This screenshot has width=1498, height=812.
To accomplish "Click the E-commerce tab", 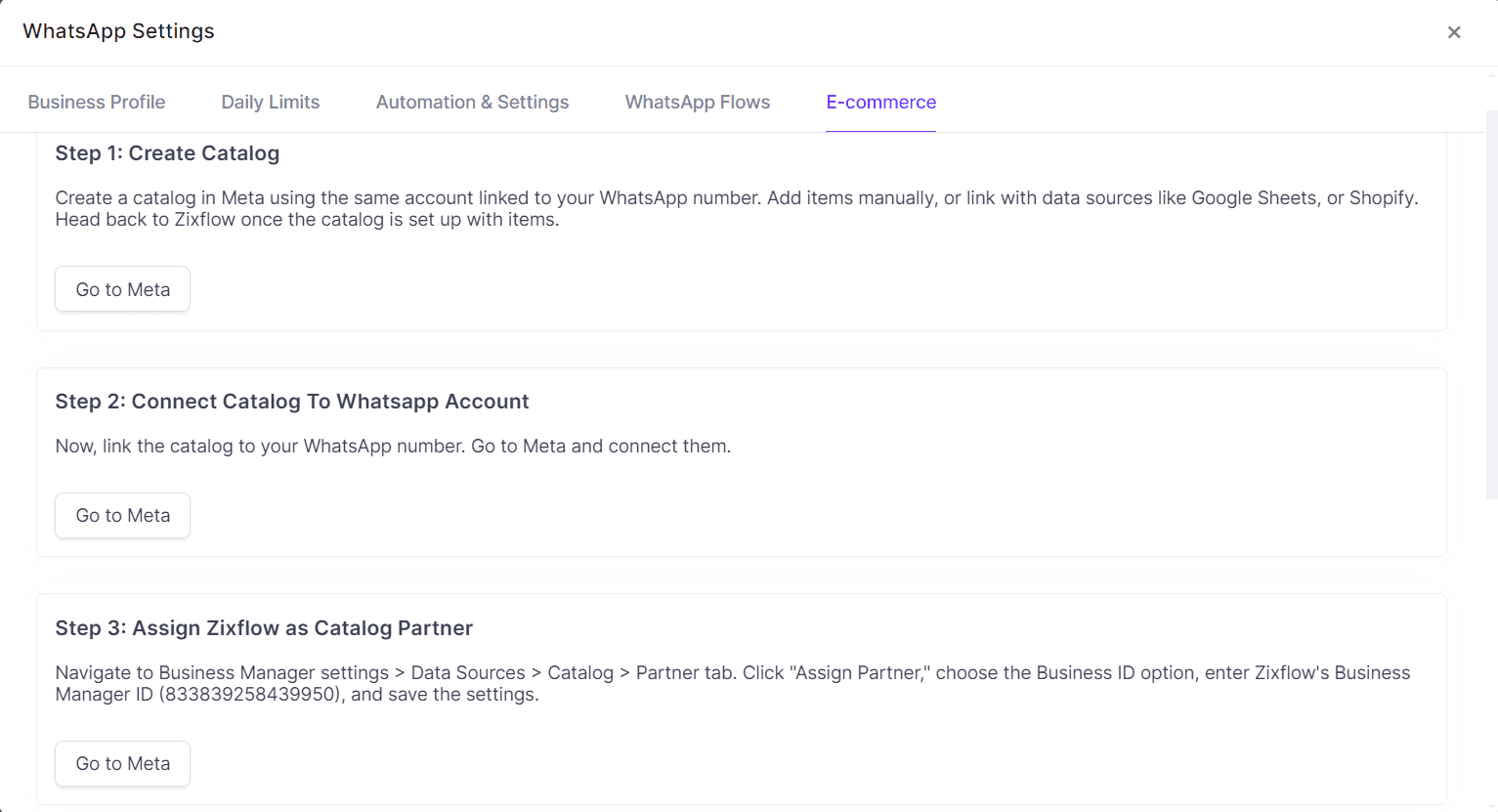I will [x=880, y=102].
